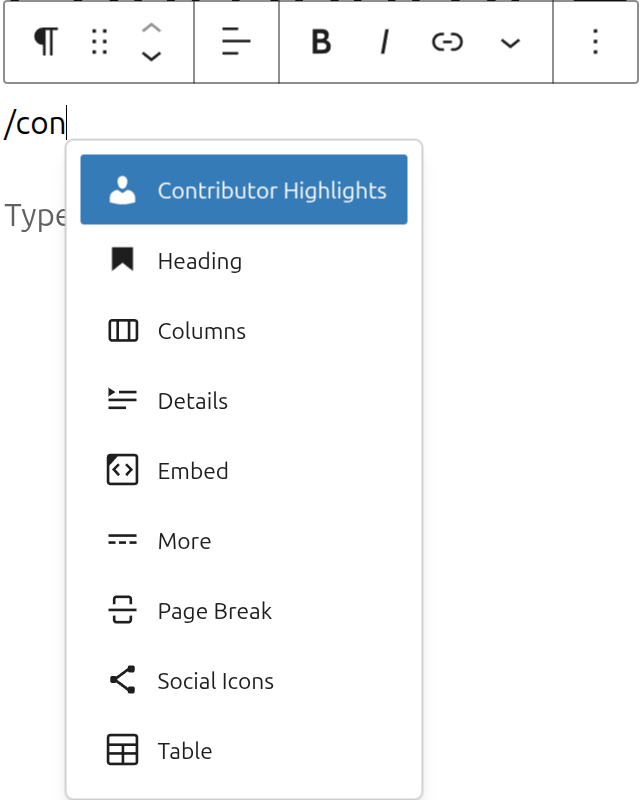Select Contributor Highlights from suggestions

coord(244,188)
